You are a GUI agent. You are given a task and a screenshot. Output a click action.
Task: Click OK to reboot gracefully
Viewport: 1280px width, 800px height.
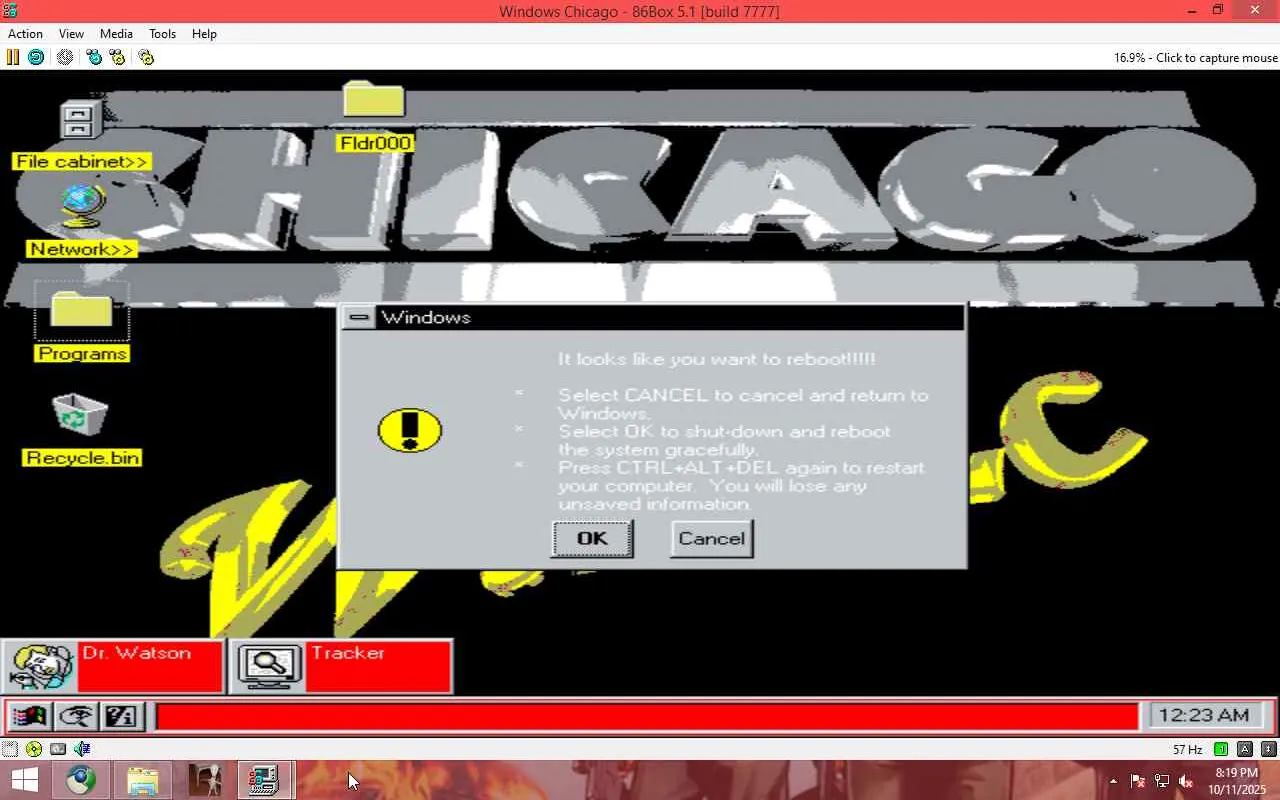[x=592, y=538]
